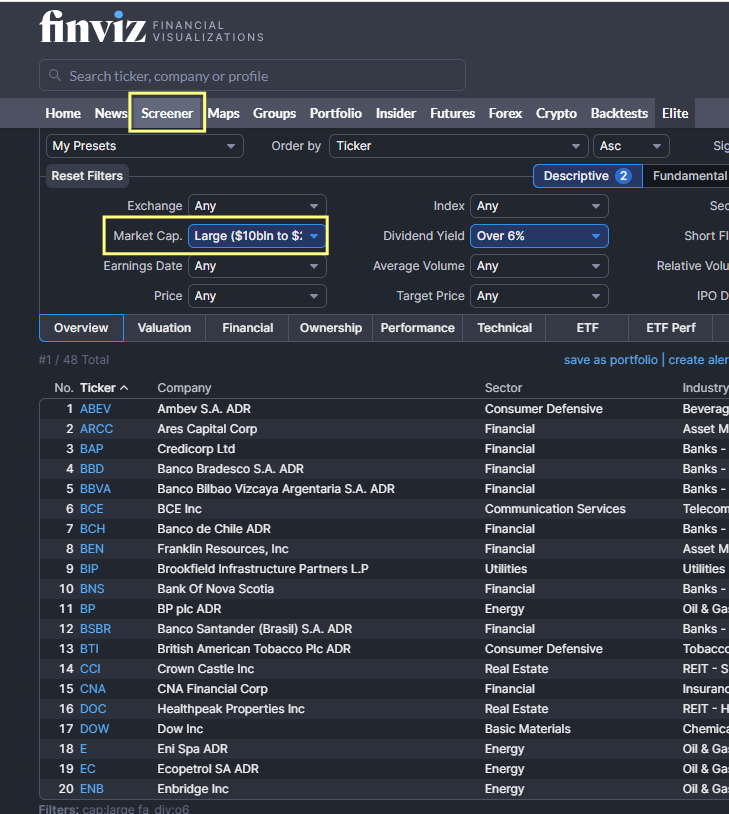Open the Futures menu item

click(x=452, y=113)
